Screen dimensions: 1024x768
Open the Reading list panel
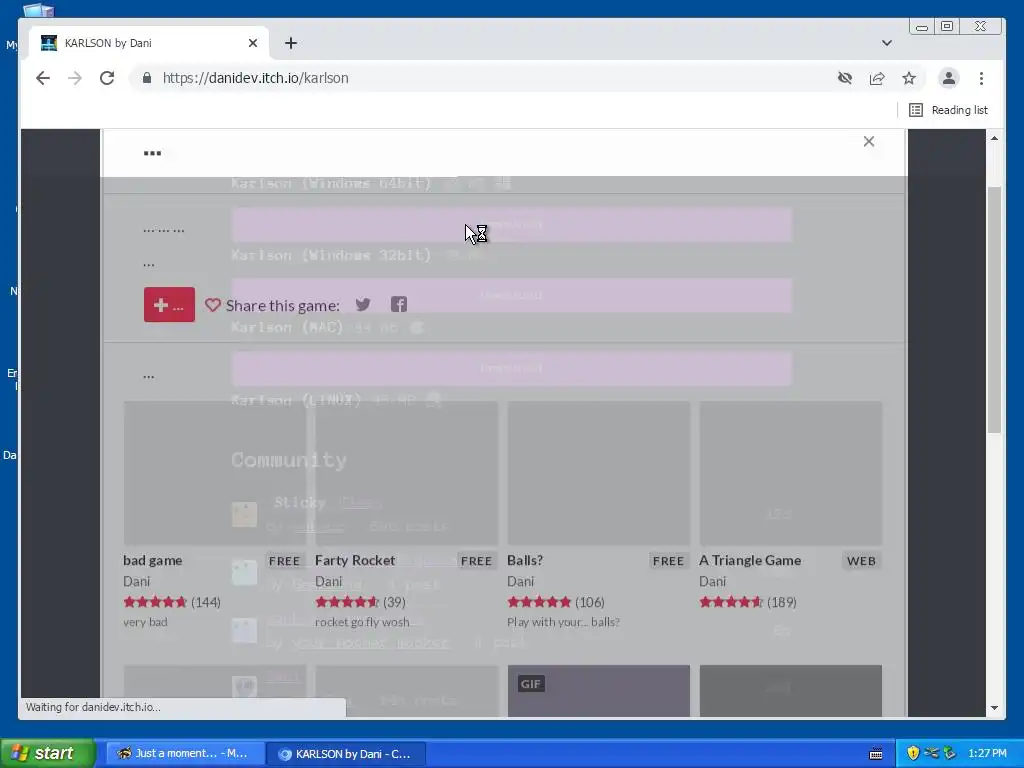[x=949, y=110]
